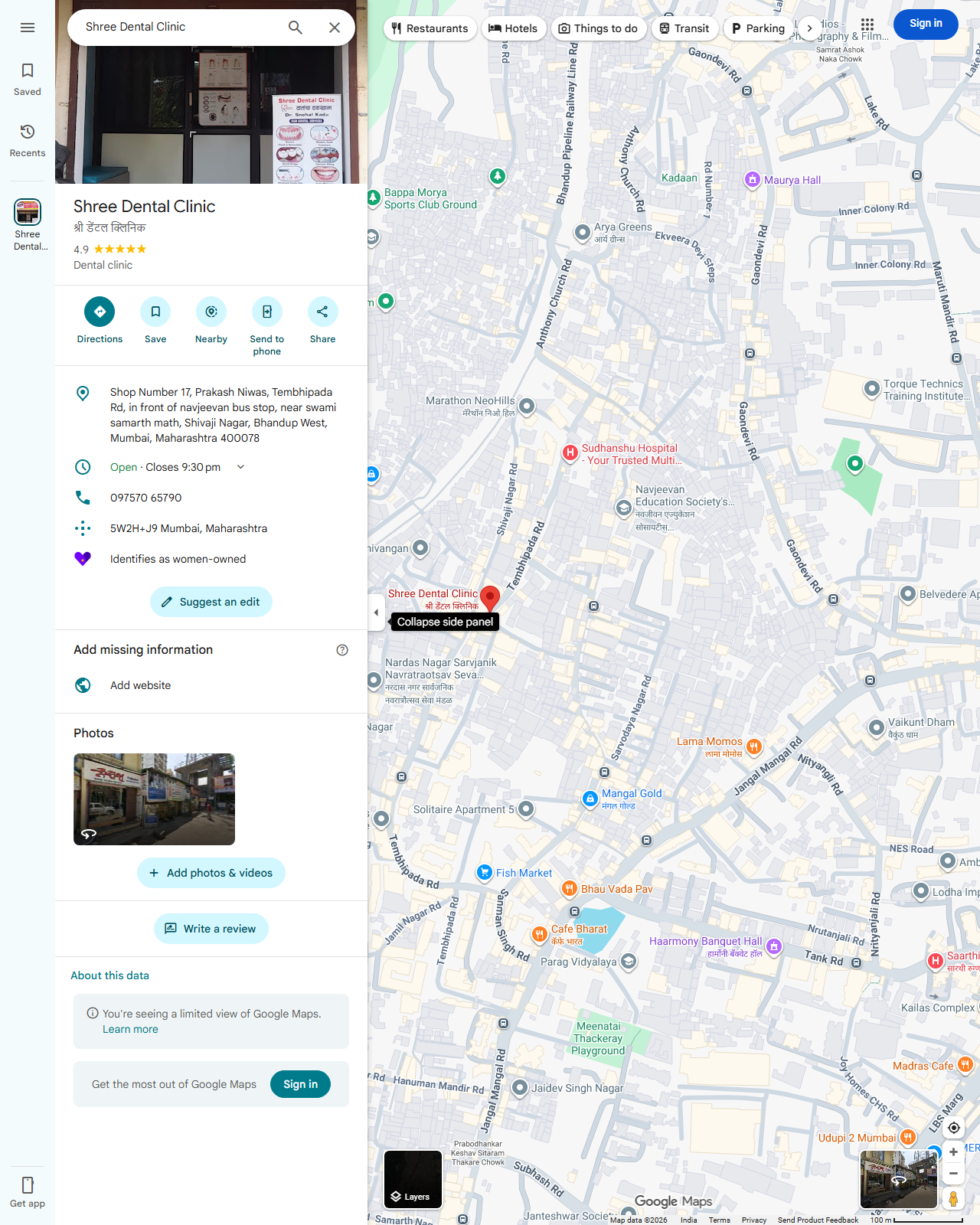The height and width of the screenshot is (1225, 980).
Task: Select Hotels filter chip
Action: 513,28
